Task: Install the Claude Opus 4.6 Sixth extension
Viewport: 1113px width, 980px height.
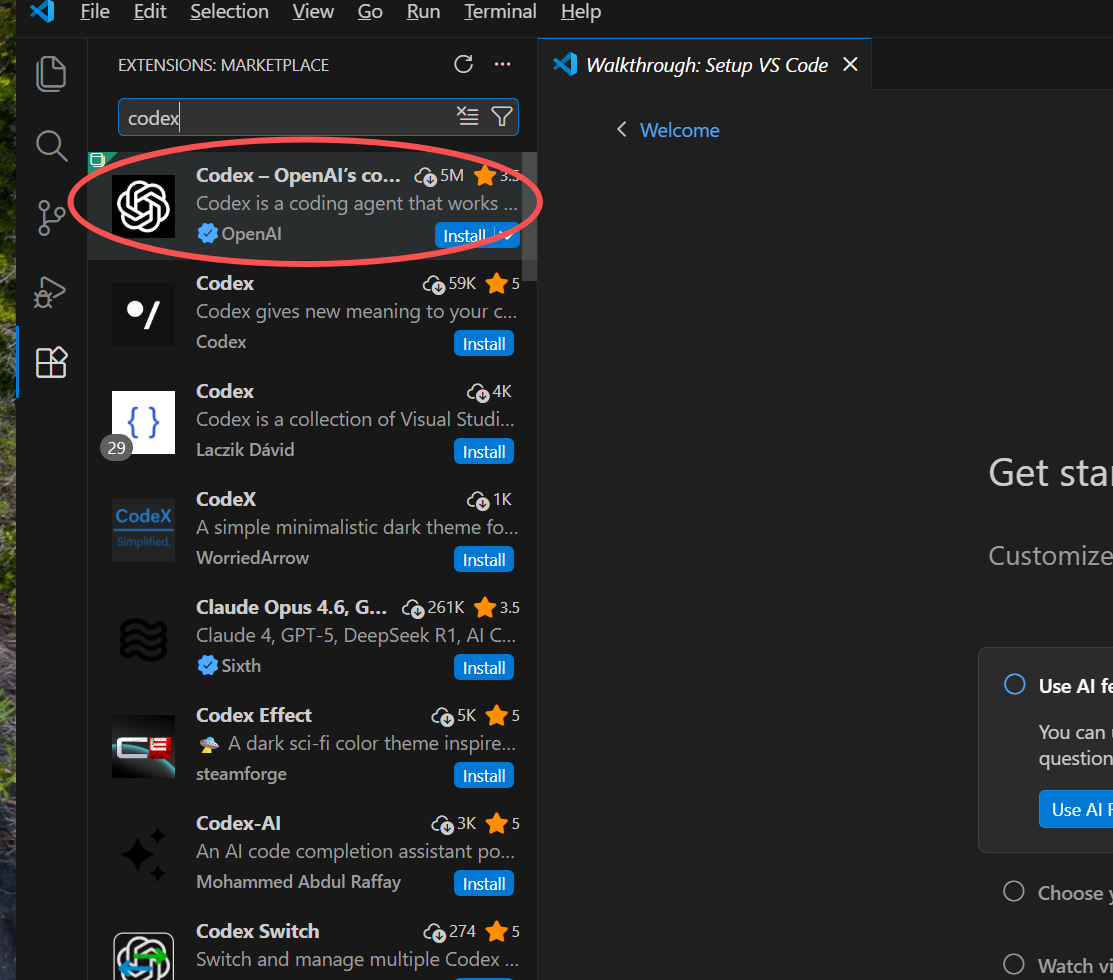Action: pos(484,668)
